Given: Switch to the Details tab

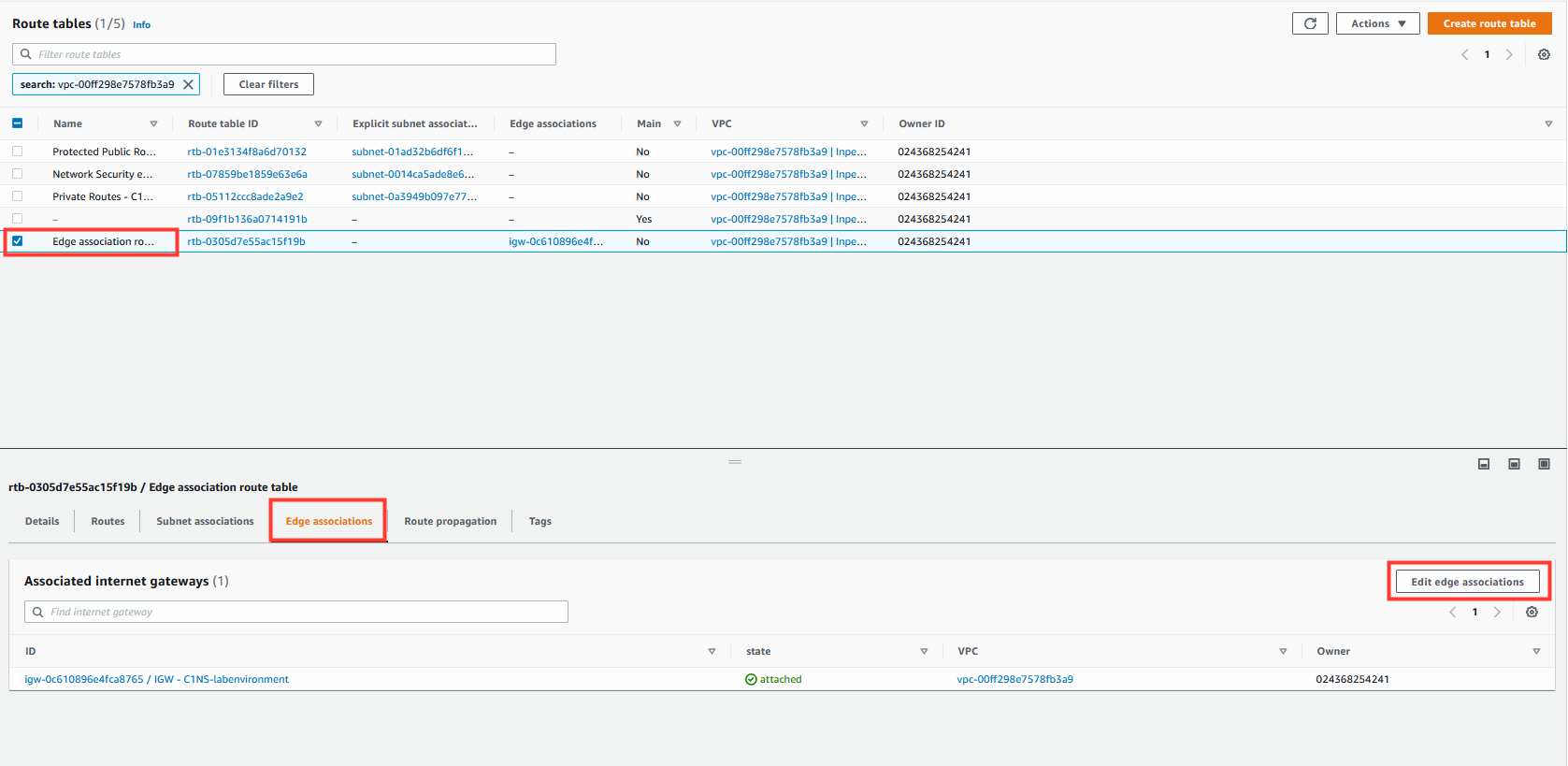Looking at the screenshot, I should 42,521.
